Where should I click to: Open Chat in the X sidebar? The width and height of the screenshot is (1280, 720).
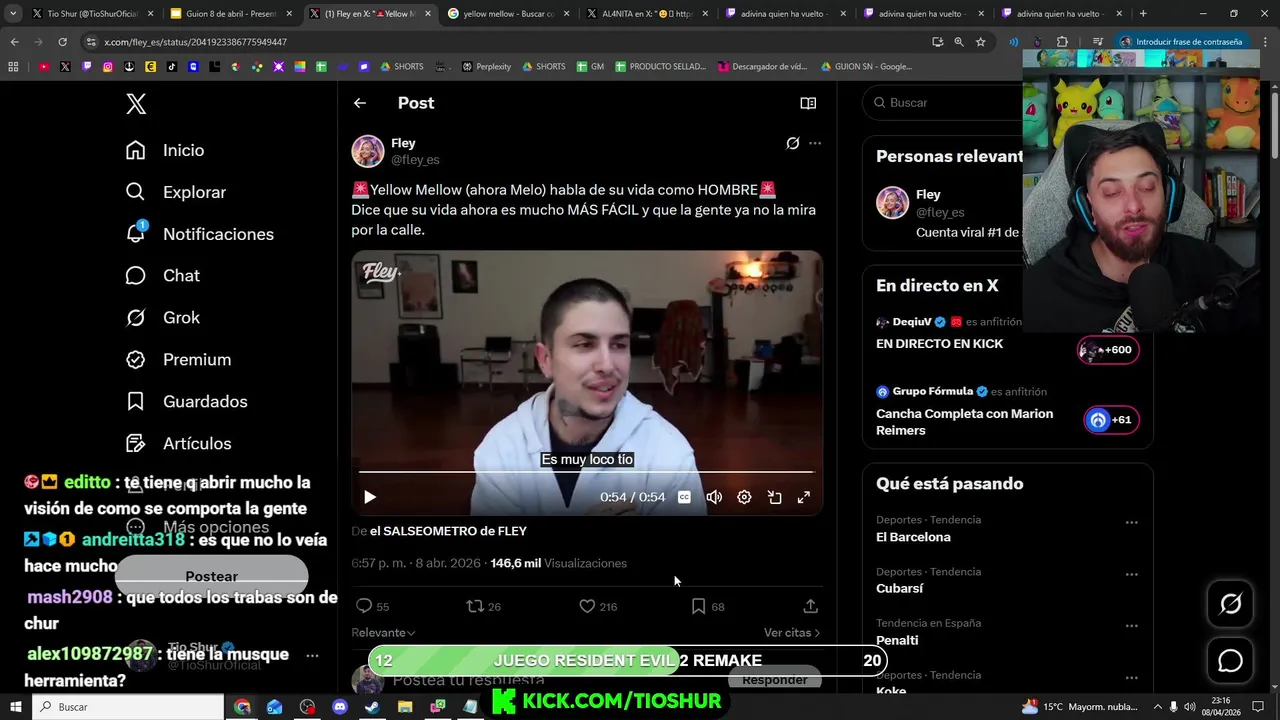coord(162,276)
